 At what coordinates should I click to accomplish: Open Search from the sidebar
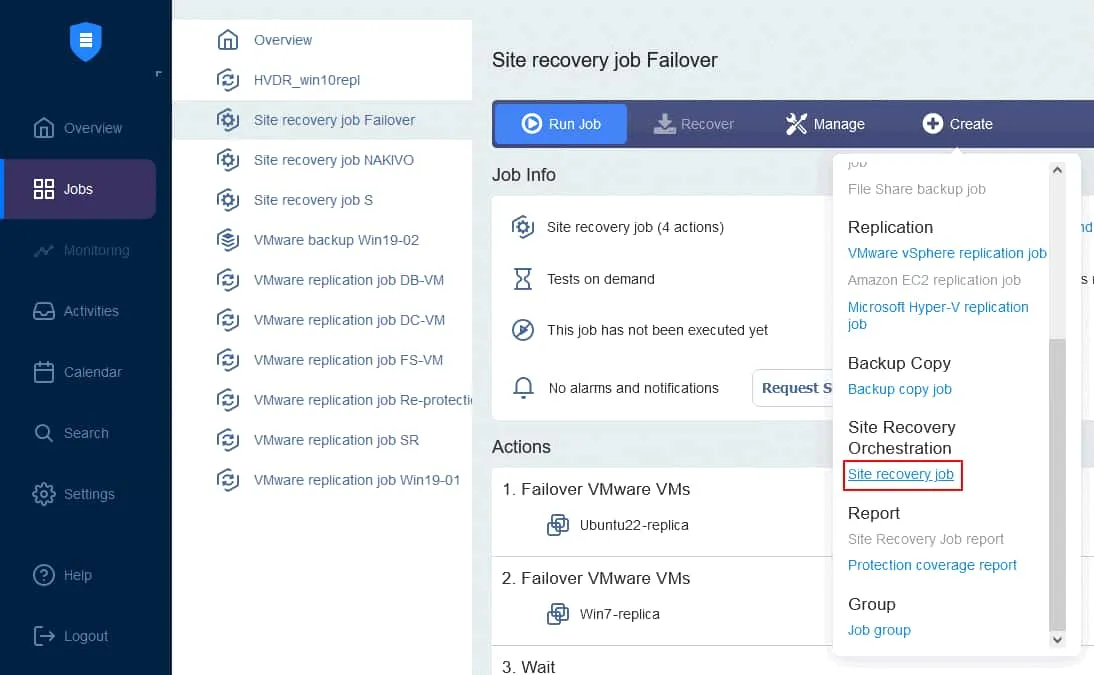[44, 432]
